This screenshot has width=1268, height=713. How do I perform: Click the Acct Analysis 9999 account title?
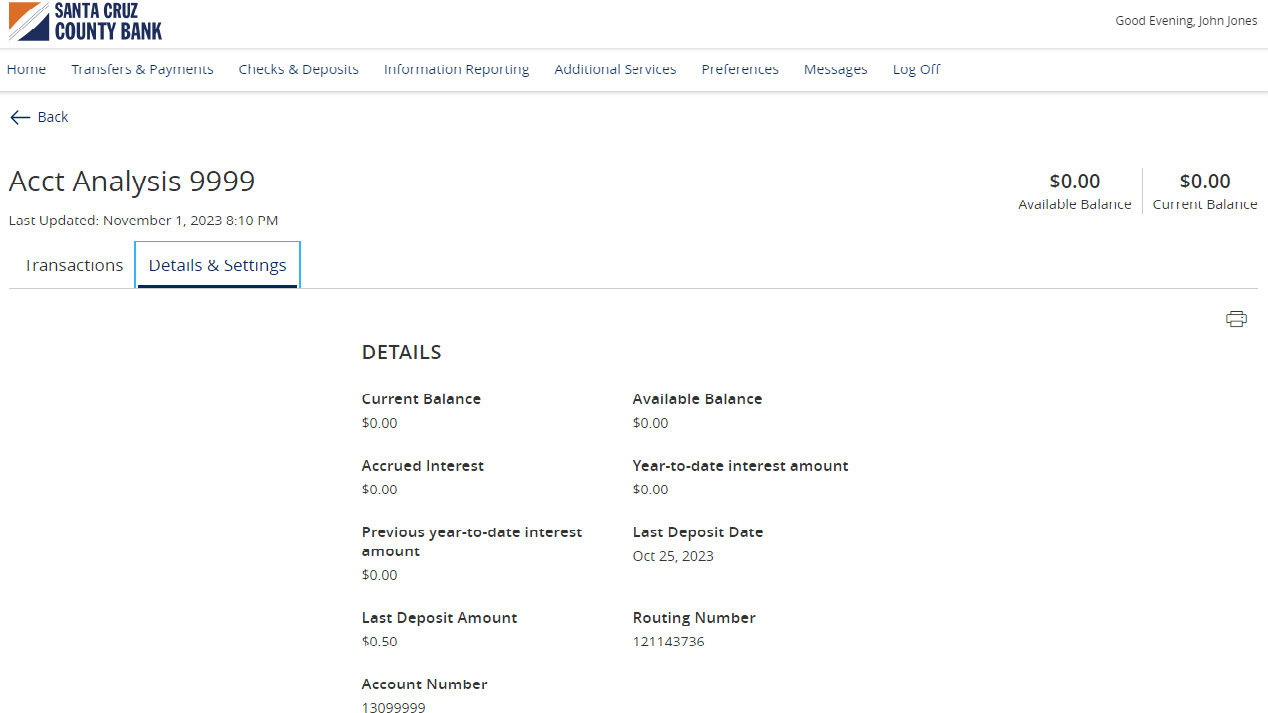pyautogui.click(x=131, y=181)
